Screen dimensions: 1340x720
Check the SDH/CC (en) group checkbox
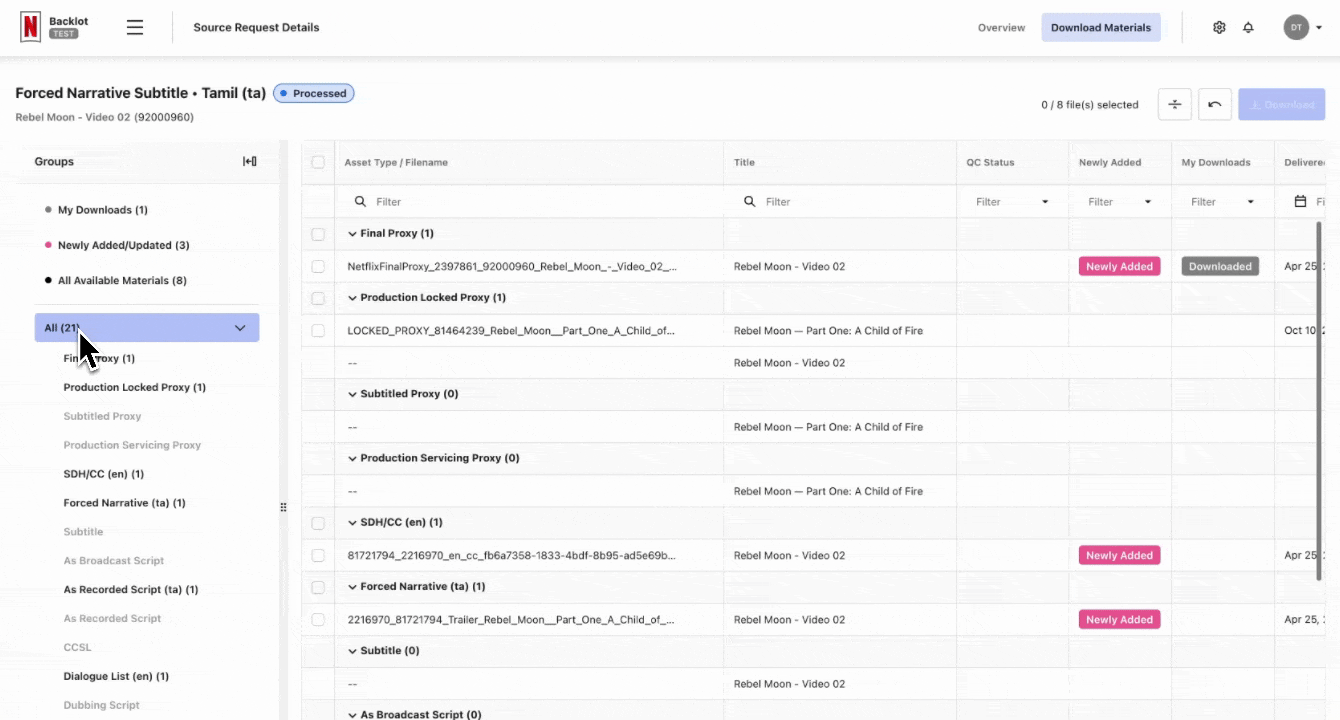(x=318, y=523)
